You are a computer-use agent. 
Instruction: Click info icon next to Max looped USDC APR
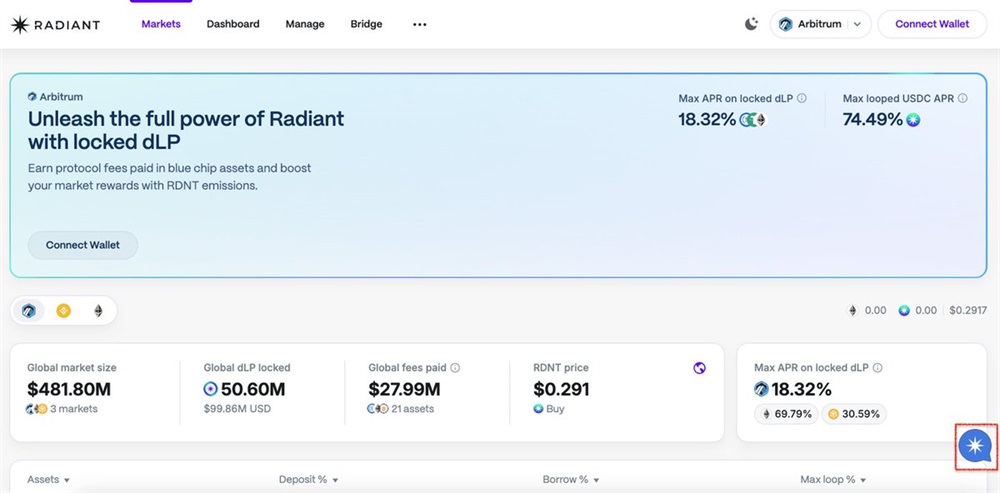coord(963,99)
